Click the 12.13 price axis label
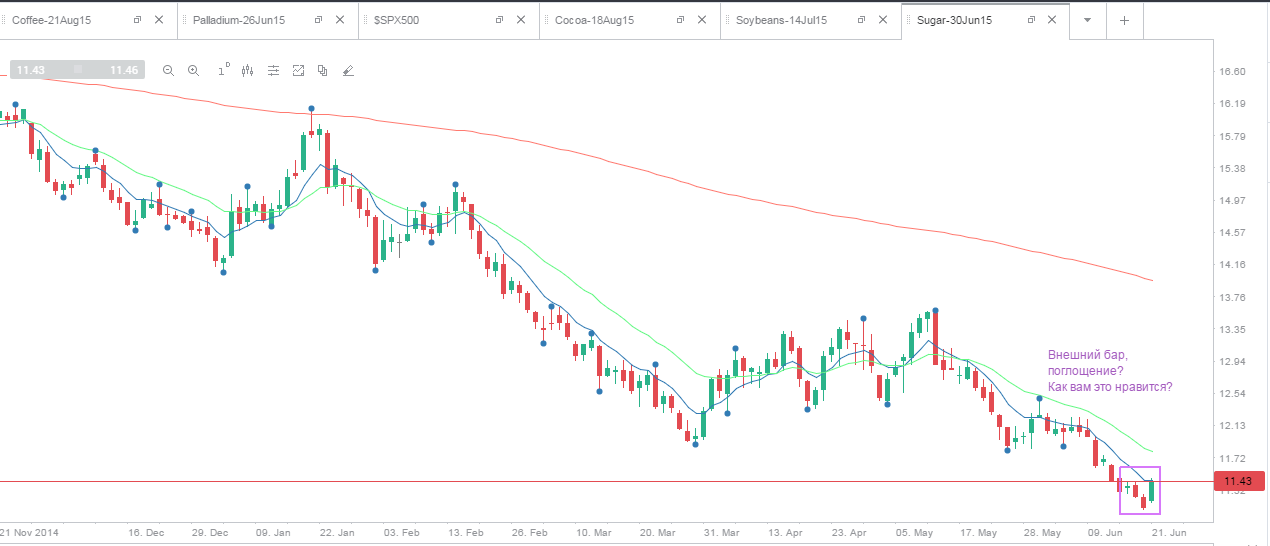Screen dimensions: 1270x546 pyautogui.click(x=1232, y=425)
